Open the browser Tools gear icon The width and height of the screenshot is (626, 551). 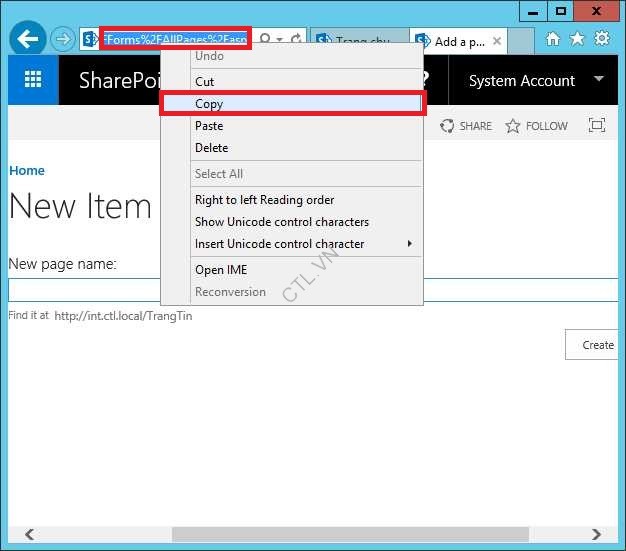[602, 39]
